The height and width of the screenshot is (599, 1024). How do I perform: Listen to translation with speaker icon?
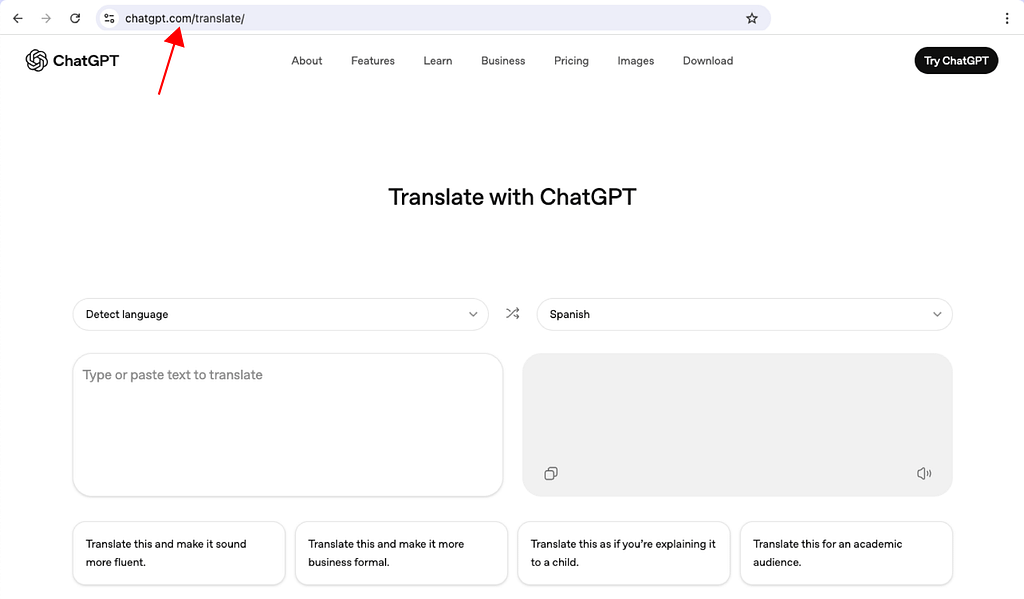924,474
